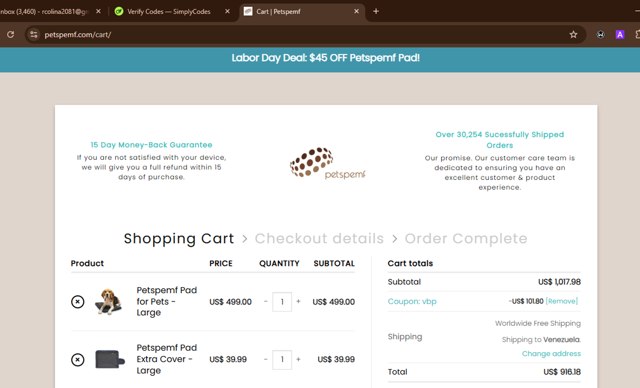Edit quantity field for Extra Cover - Large
Screen dimensions: 640x388
pos(282,359)
